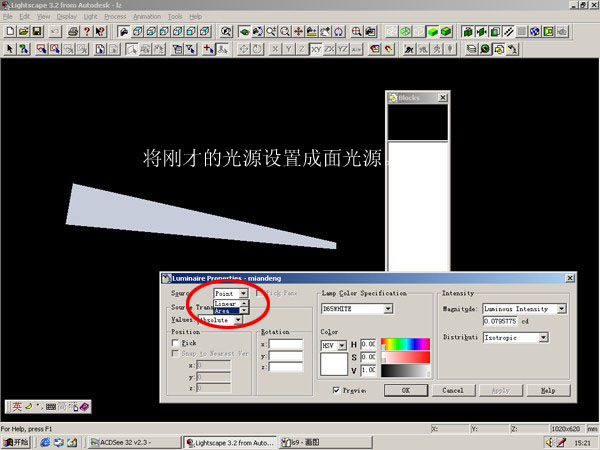Click the Help button in dialog
This screenshot has width=600, height=450.
548,390
